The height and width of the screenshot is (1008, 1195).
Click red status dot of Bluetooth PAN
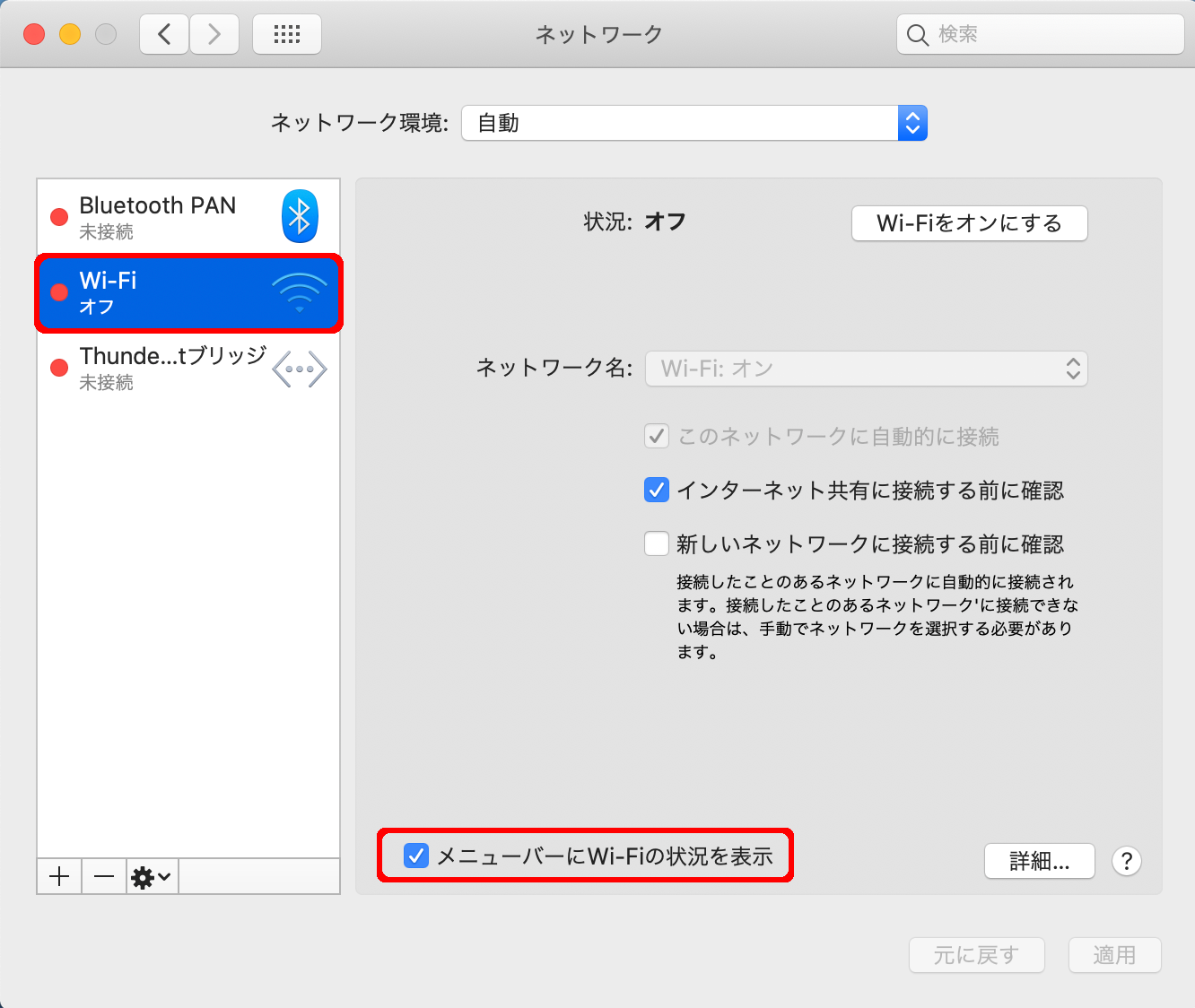59,217
